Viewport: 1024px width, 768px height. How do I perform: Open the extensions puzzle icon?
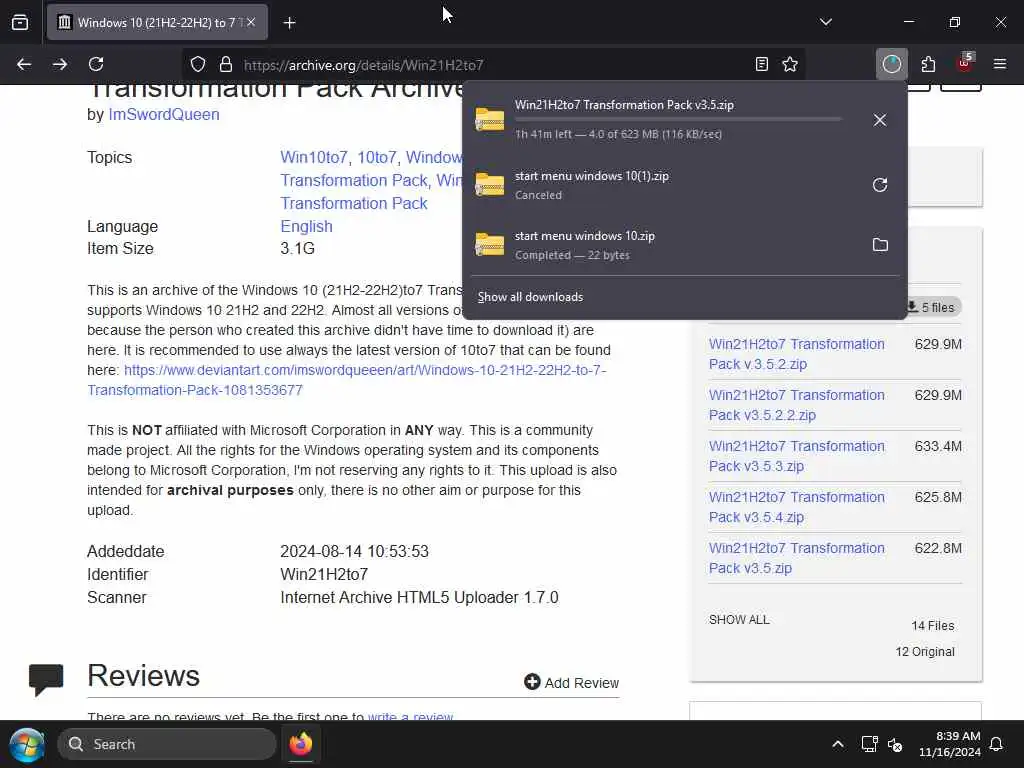pos(928,65)
